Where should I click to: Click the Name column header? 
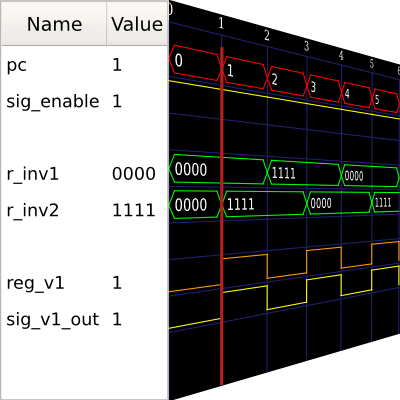54,24
